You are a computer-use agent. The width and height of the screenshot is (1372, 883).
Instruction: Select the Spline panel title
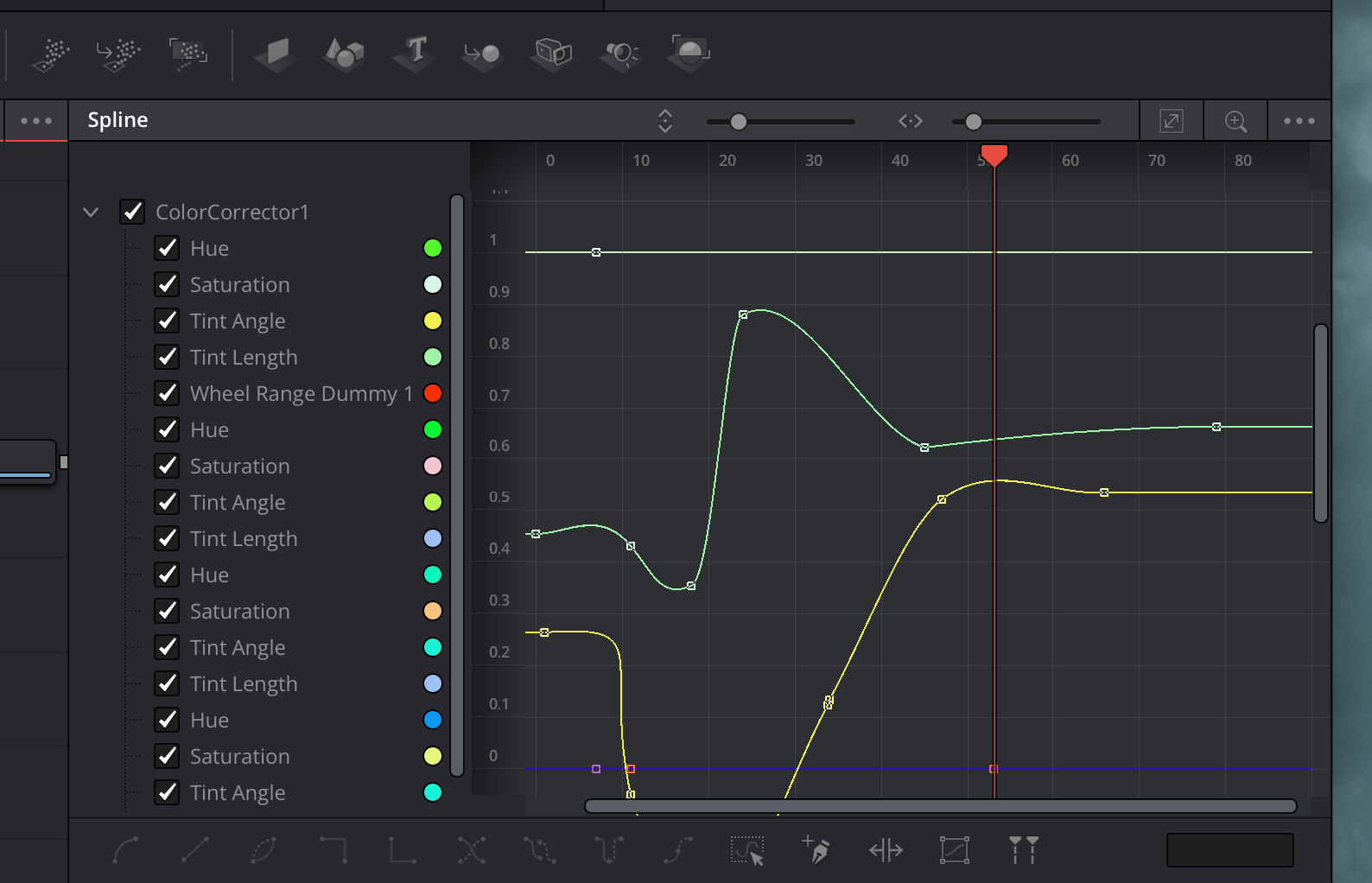pyautogui.click(x=118, y=120)
